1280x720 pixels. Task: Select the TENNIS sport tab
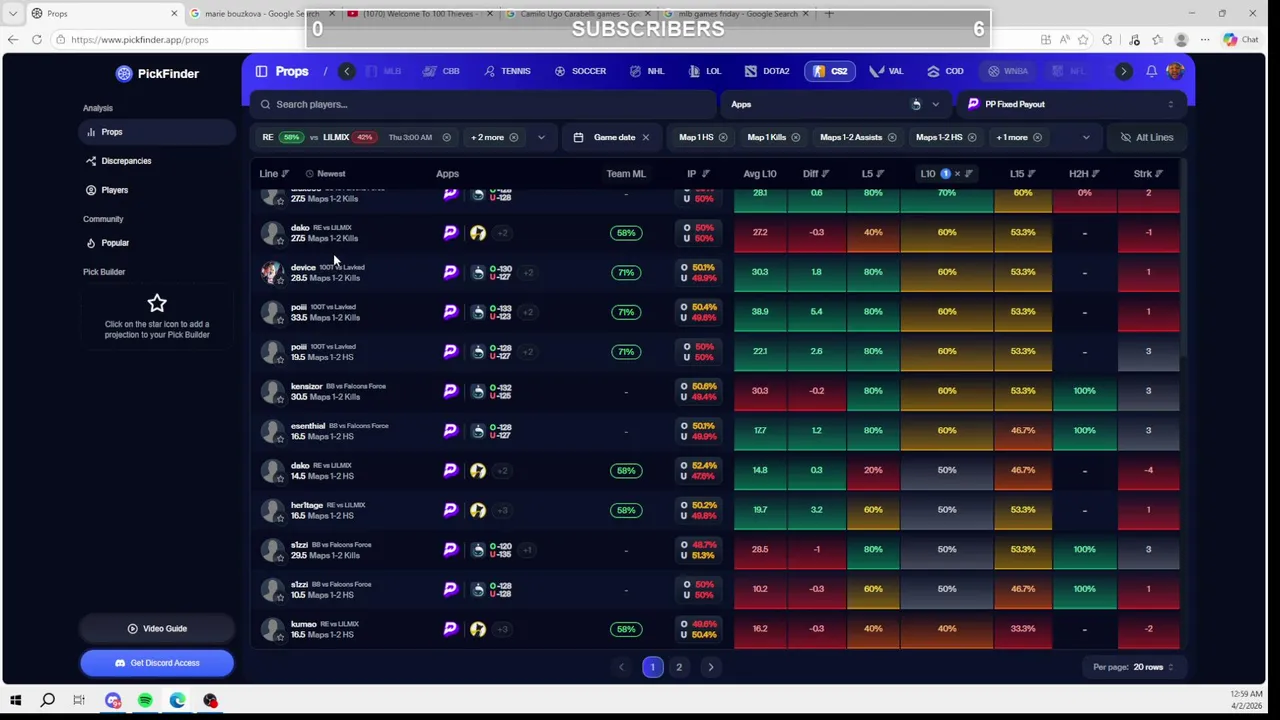(x=507, y=71)
